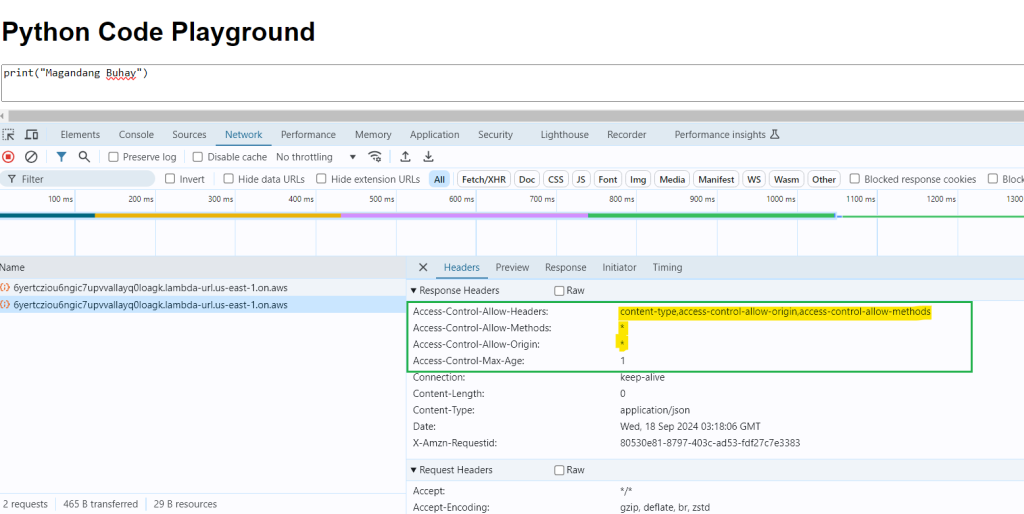The width and height of the screenshot is (1024, 514).
Task: Toggle the network filter funnel icon
Action: point(61,157)
